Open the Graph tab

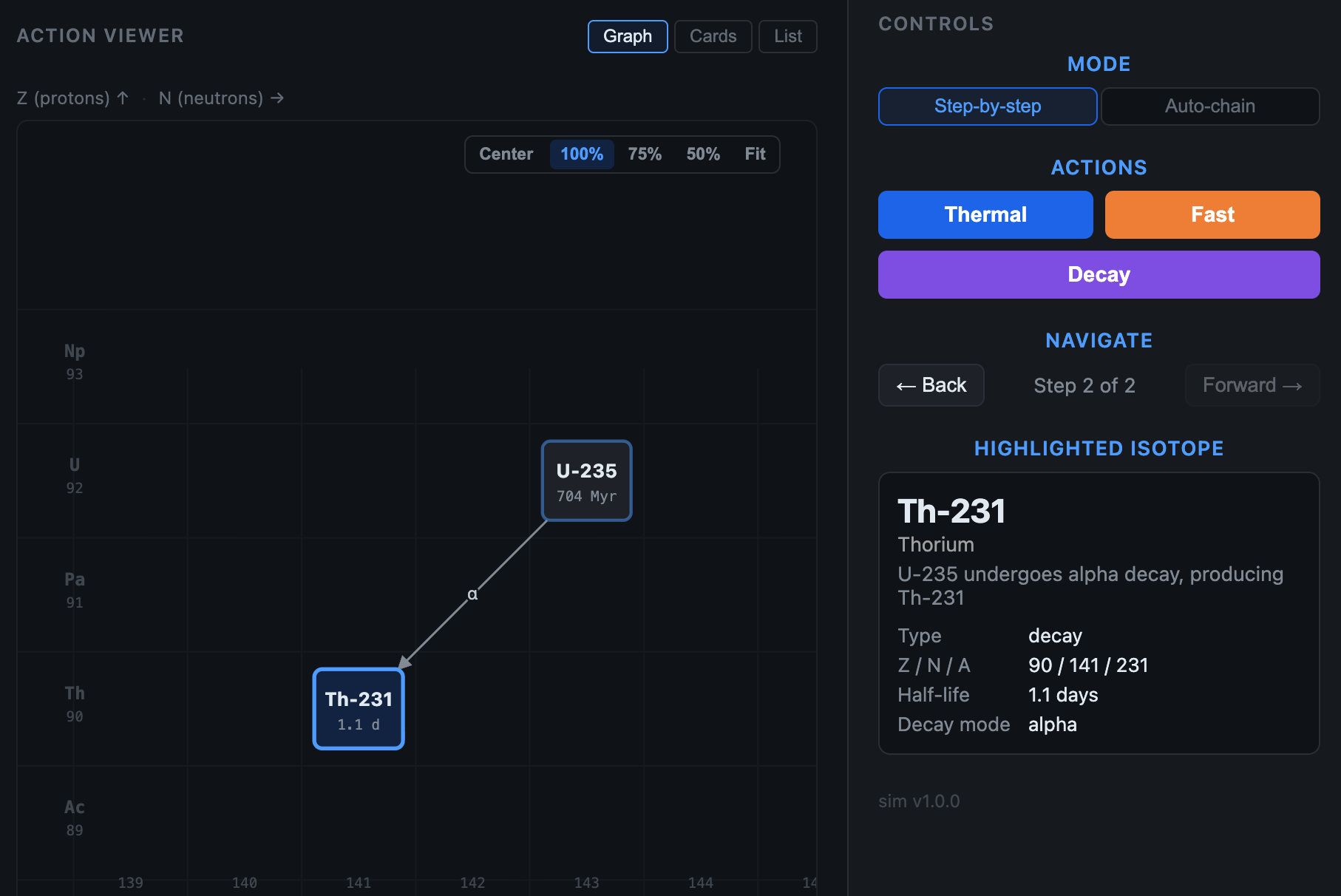pyautogui.click(x=628, y=36)
